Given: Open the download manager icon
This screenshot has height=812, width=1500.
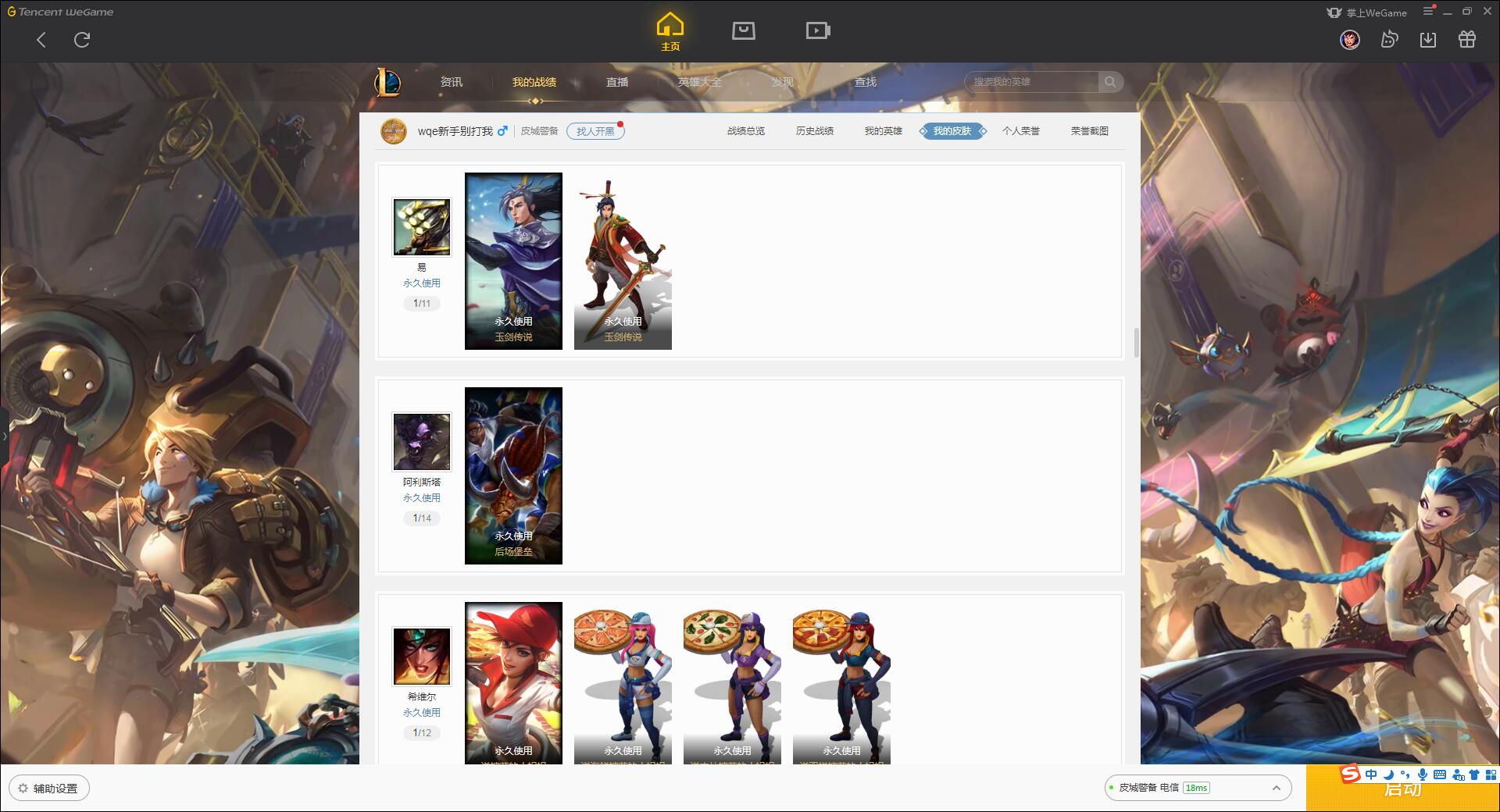Looking at the screenshot, I should pos(1428,39).
